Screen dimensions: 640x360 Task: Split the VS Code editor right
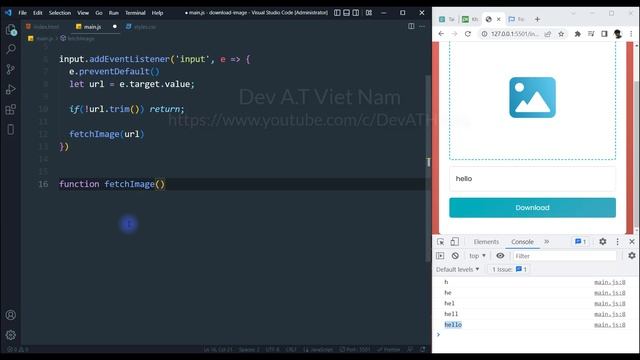[411, 26]
